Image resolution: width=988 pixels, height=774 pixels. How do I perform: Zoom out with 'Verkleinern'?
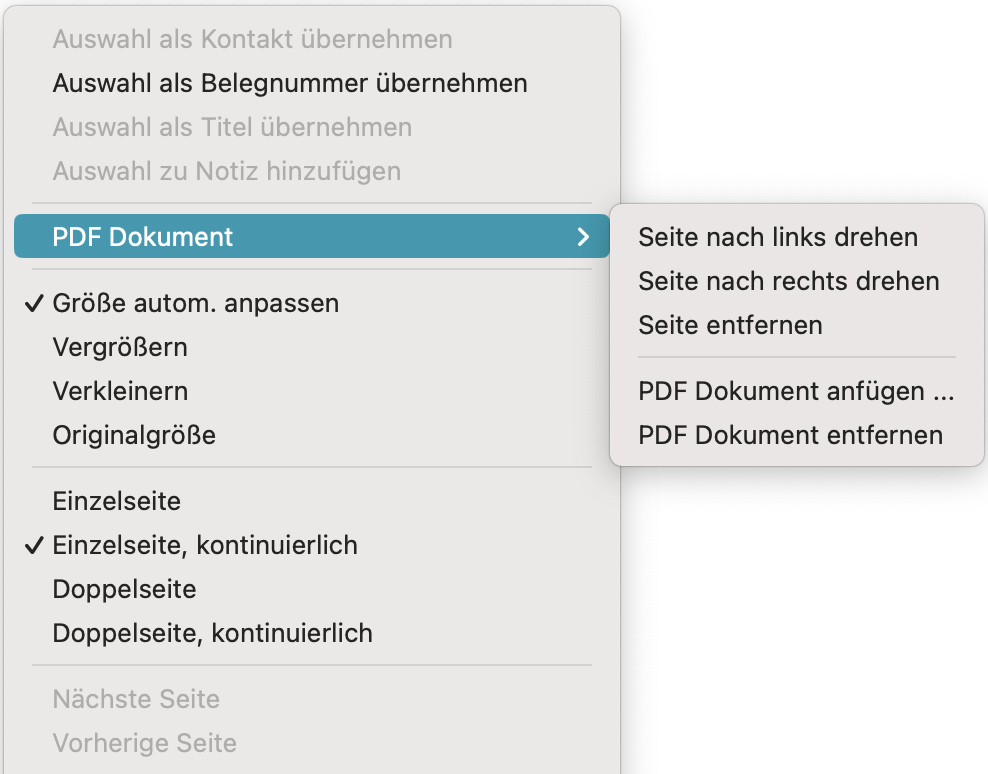pos(120,391)
